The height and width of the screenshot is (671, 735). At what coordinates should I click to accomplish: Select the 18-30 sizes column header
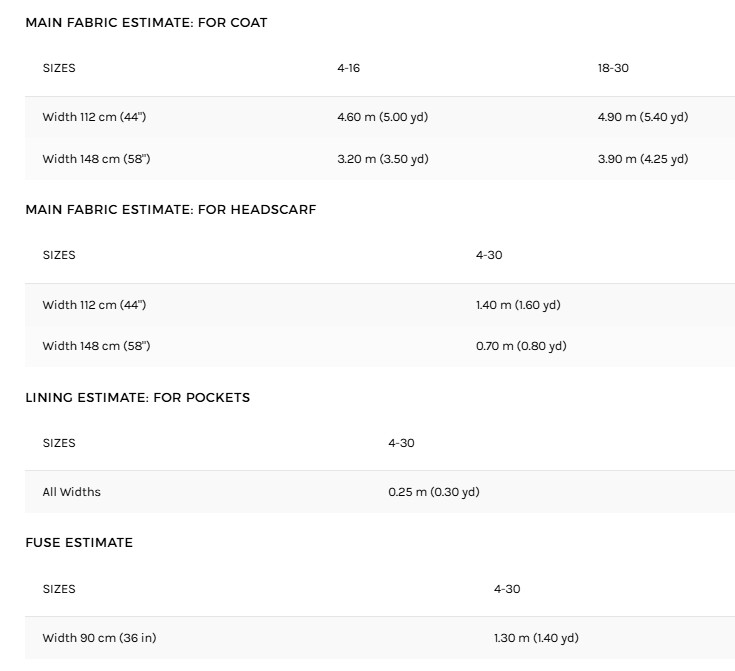click(613, 68)
